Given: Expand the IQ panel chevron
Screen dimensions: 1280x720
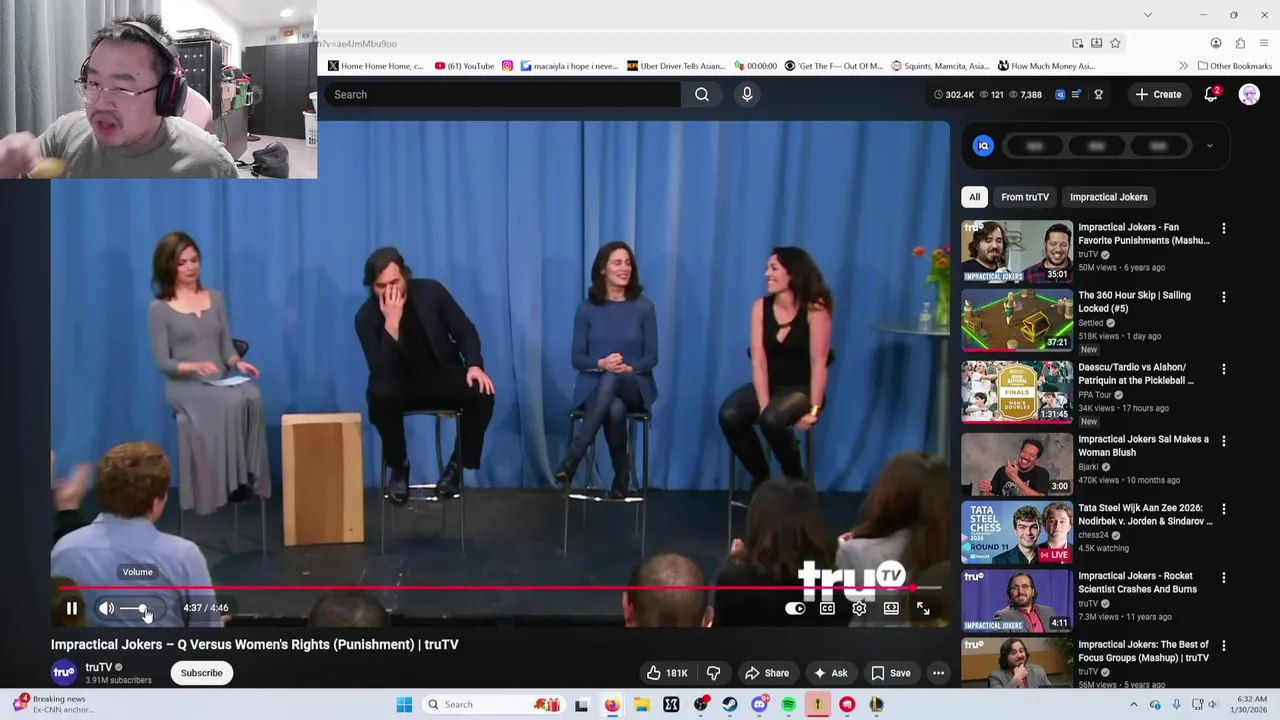Looking at the screenshot, I should pos(1209,146).
